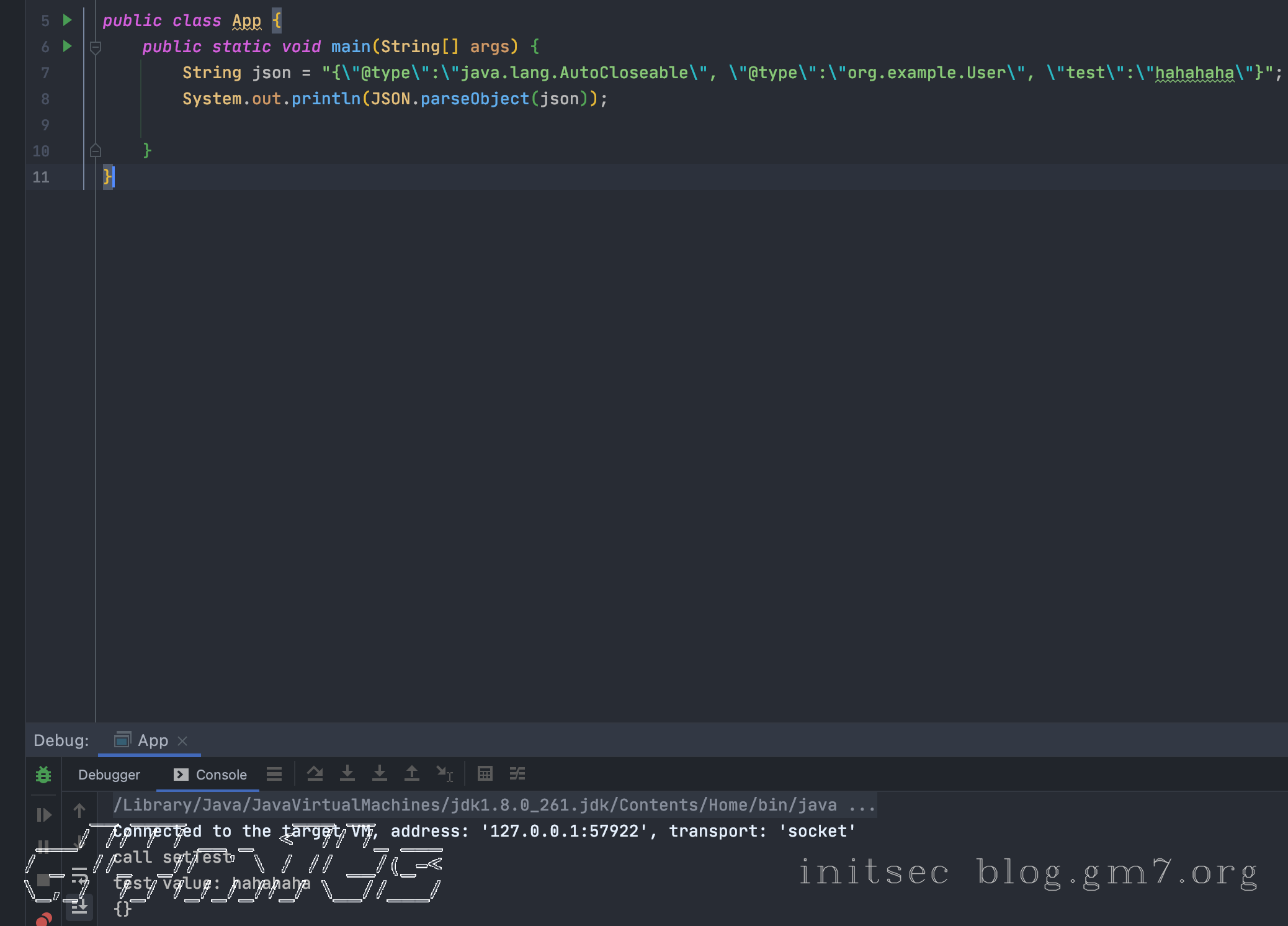
Task: Click the threads layout hamburger icon
Action: [x=274, y=773]
